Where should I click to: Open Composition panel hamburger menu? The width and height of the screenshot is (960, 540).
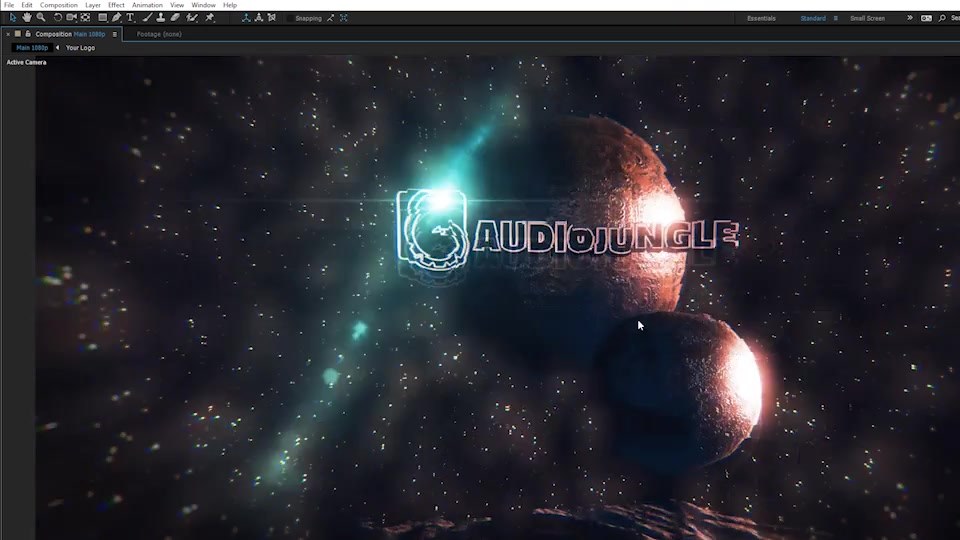point(114,34)
